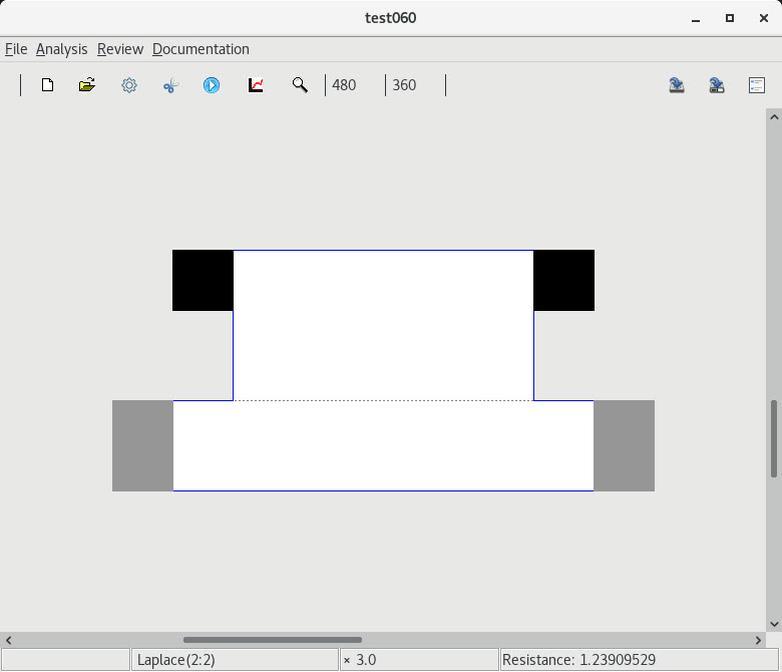Screen dimensions: 782x672
Task: Open a file with the folder icon
Action: pyautogui.click(x=87, y=85)
